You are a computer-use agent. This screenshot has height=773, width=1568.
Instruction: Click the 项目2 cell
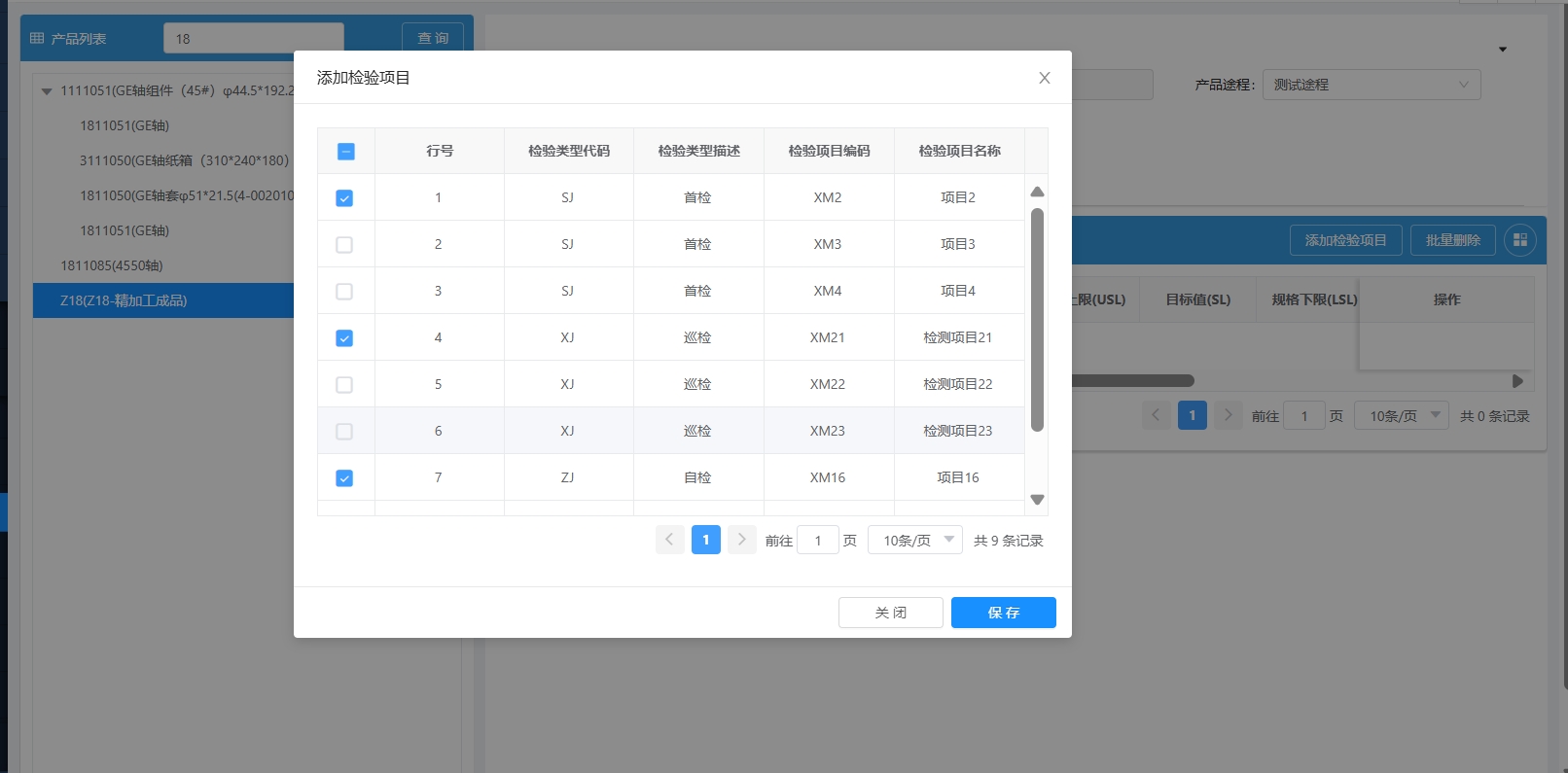958,197
